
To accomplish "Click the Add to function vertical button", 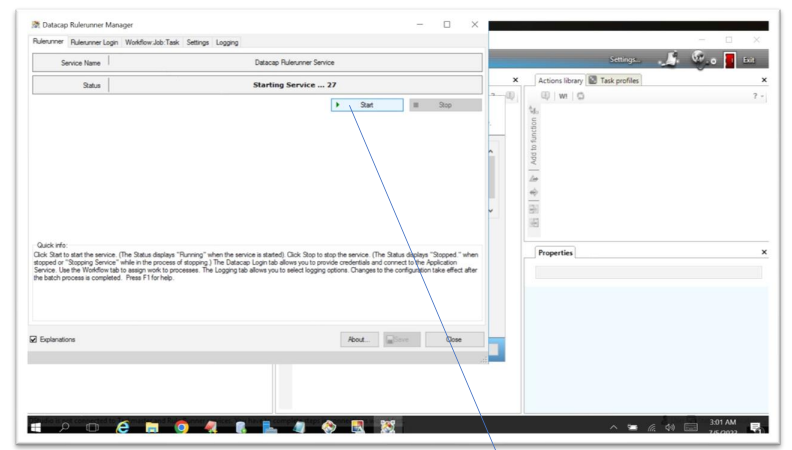I will 533,141.
